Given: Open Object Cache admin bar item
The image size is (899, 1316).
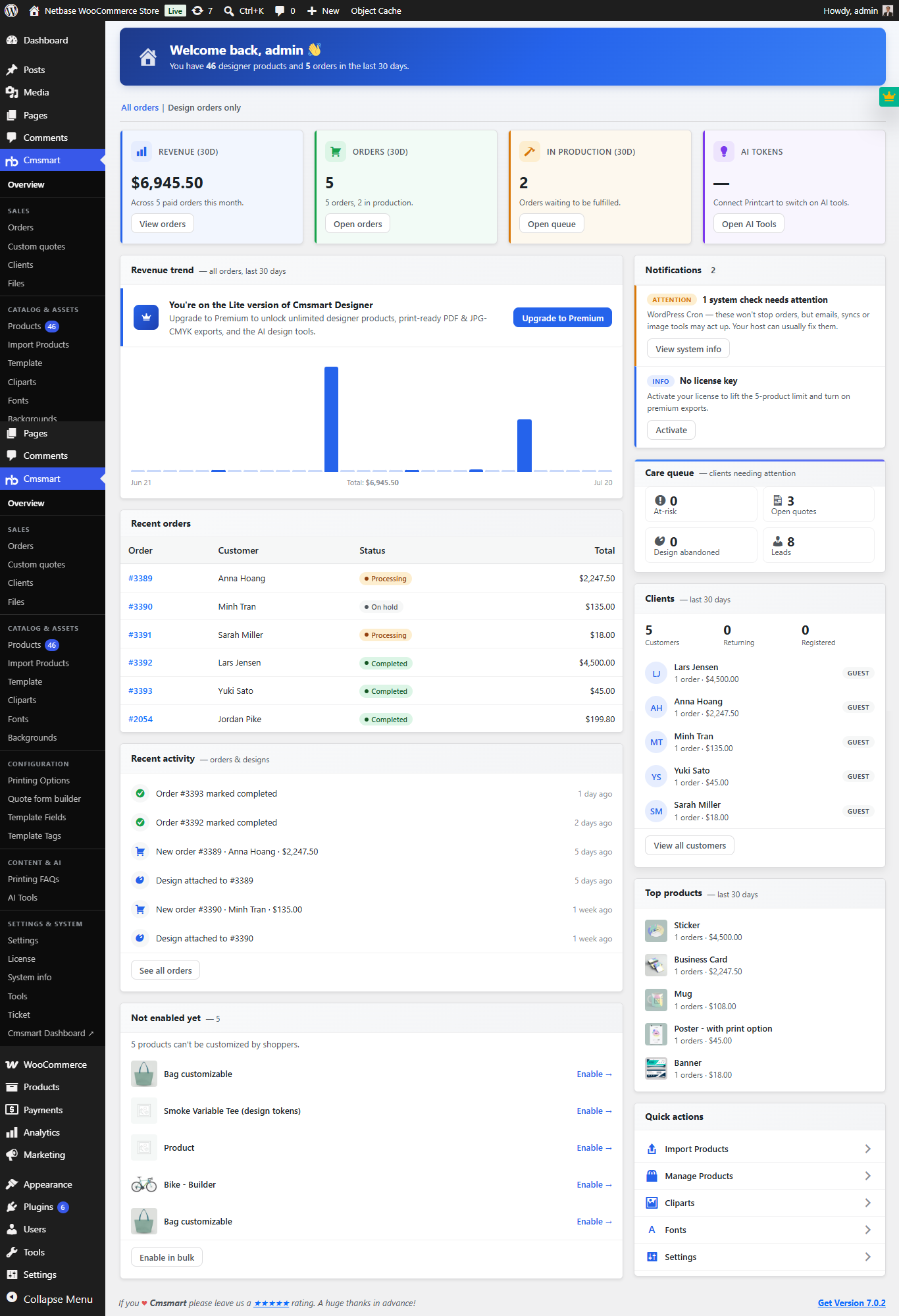Looking at the screenshot, I should (376, 11).
